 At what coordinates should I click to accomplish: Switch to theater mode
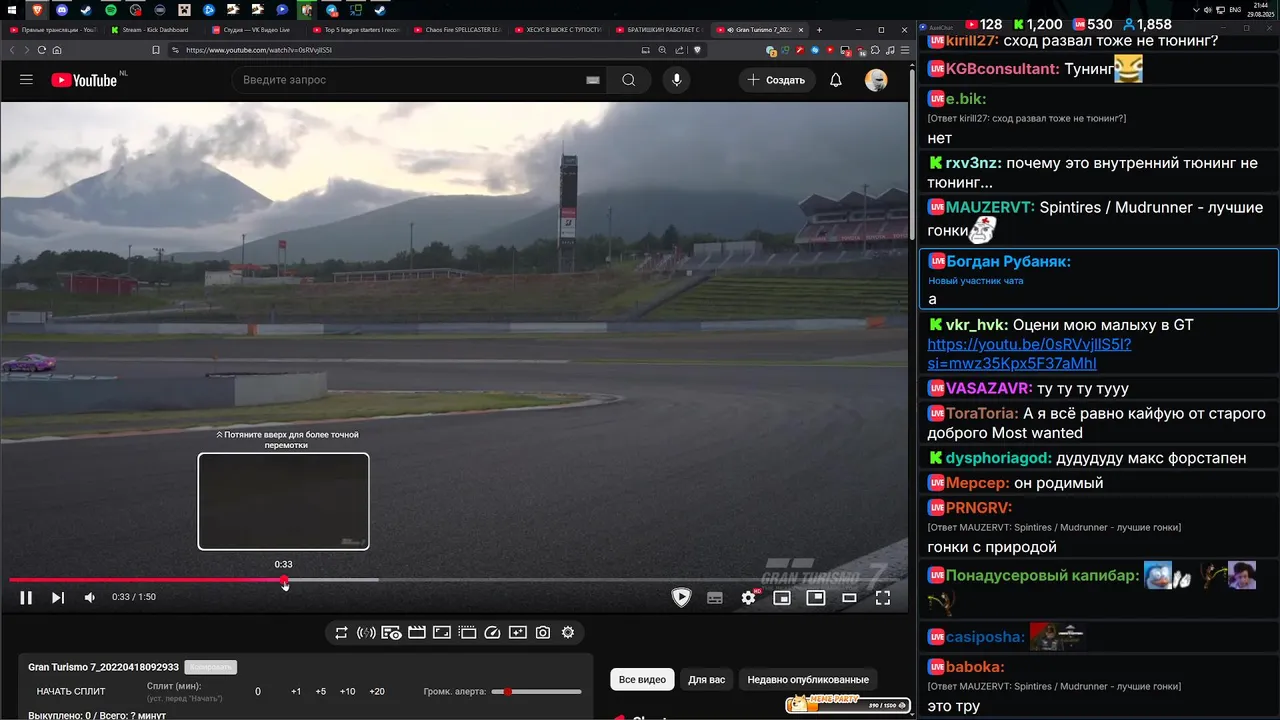[x=849, y=597]
